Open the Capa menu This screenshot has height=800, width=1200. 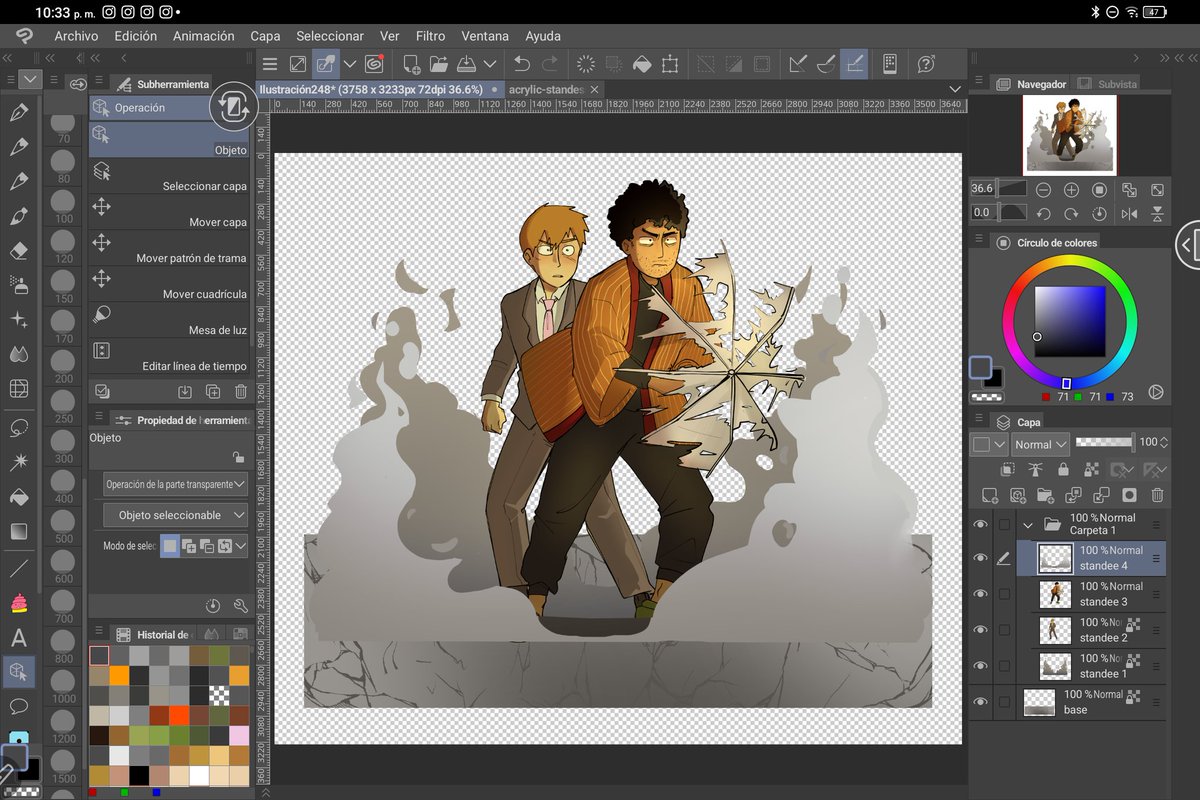pyautogui.click(x=265, y=36)
